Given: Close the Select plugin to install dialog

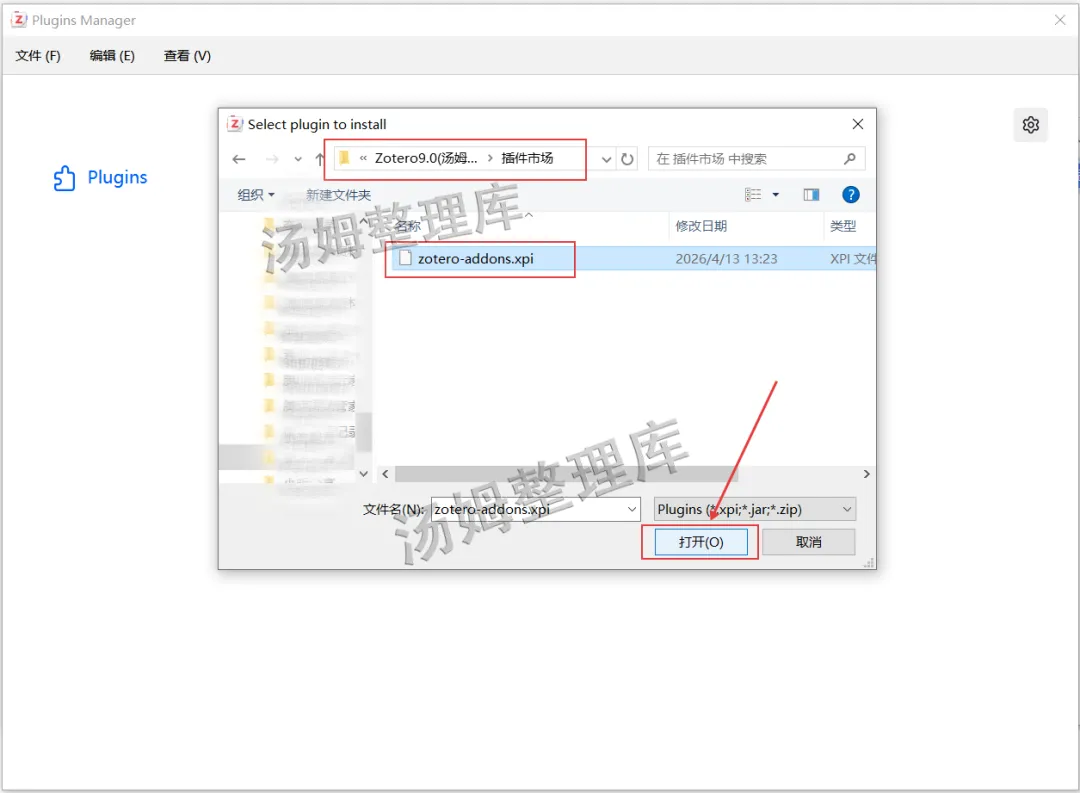Looking at the screenshot, I should tap(858, 124).
